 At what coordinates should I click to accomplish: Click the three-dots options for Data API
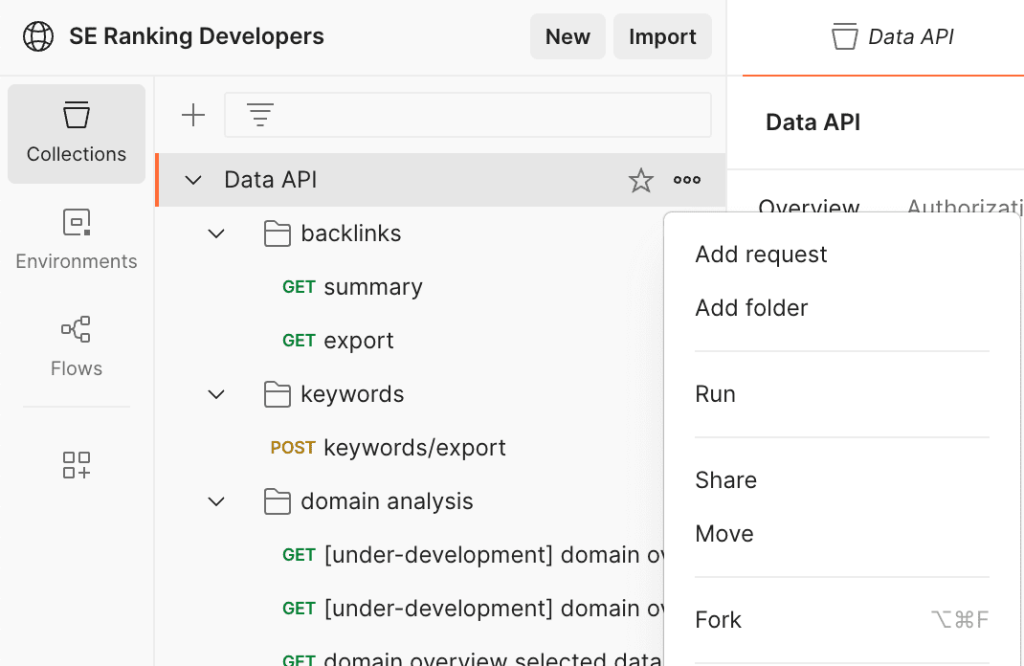[x=687, y=180]
